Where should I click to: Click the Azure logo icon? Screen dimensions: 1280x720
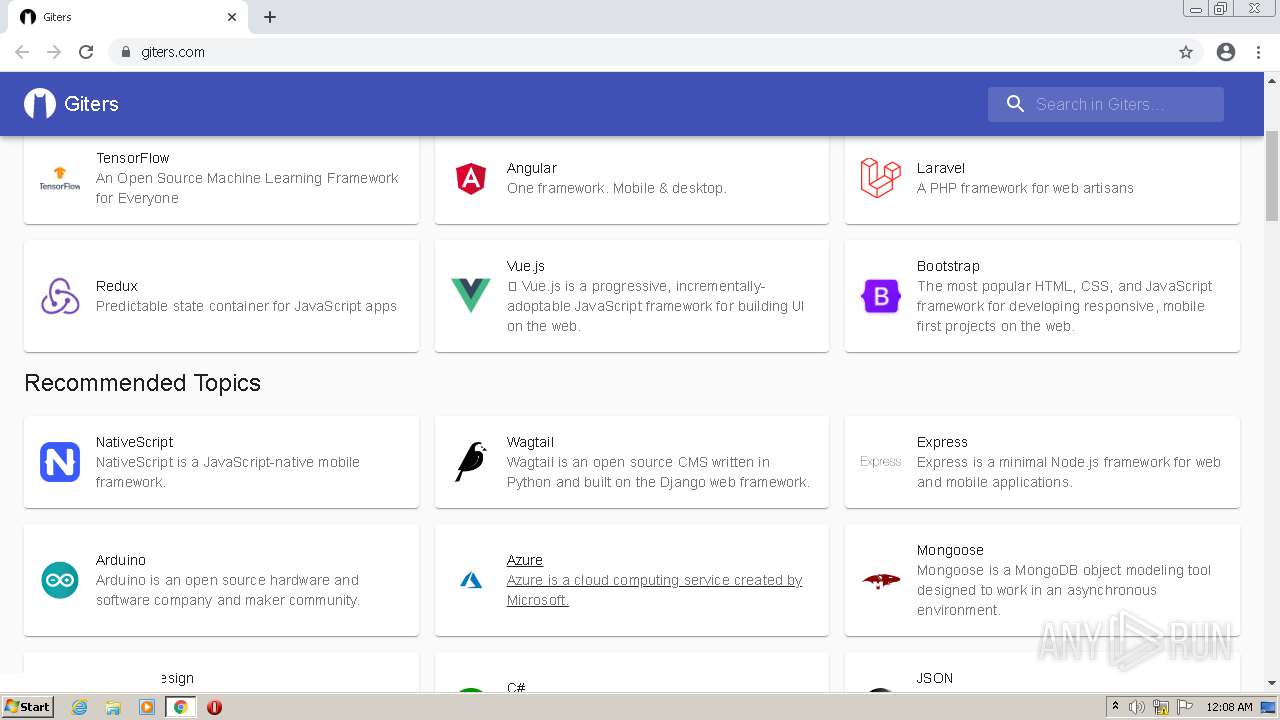471,580
